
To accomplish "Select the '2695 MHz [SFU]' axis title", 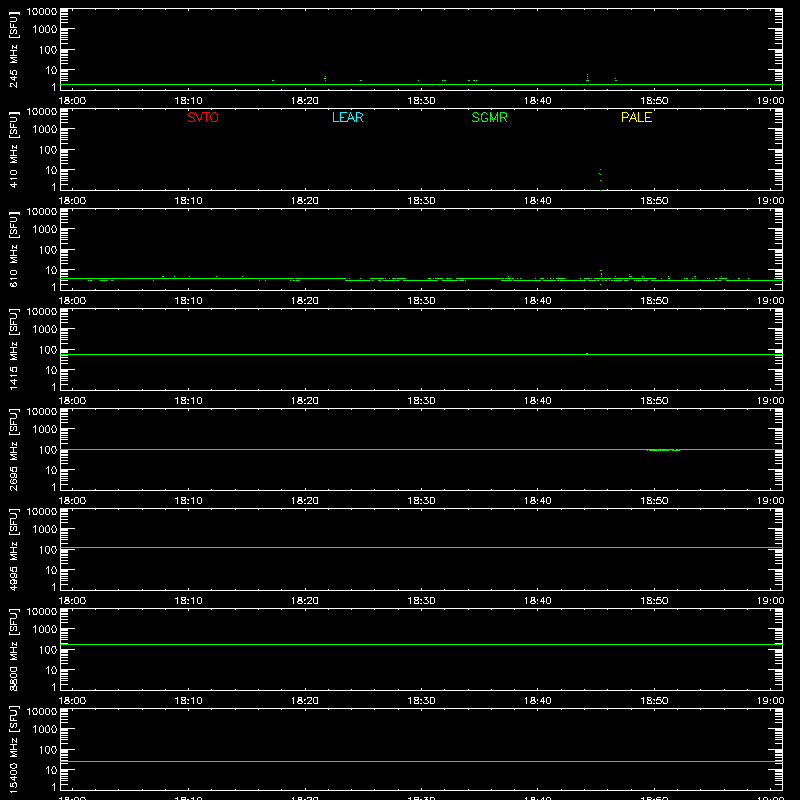I will coord(13,449).
